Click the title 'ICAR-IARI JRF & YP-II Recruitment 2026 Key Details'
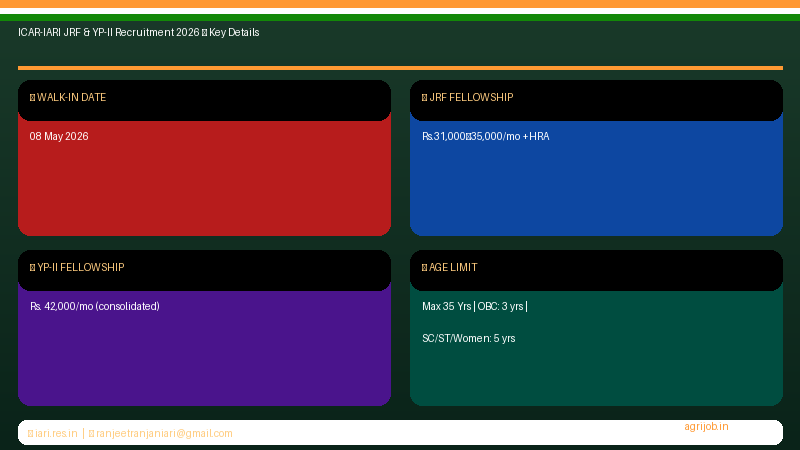The image size is (800, 450). tap(139, 33)
